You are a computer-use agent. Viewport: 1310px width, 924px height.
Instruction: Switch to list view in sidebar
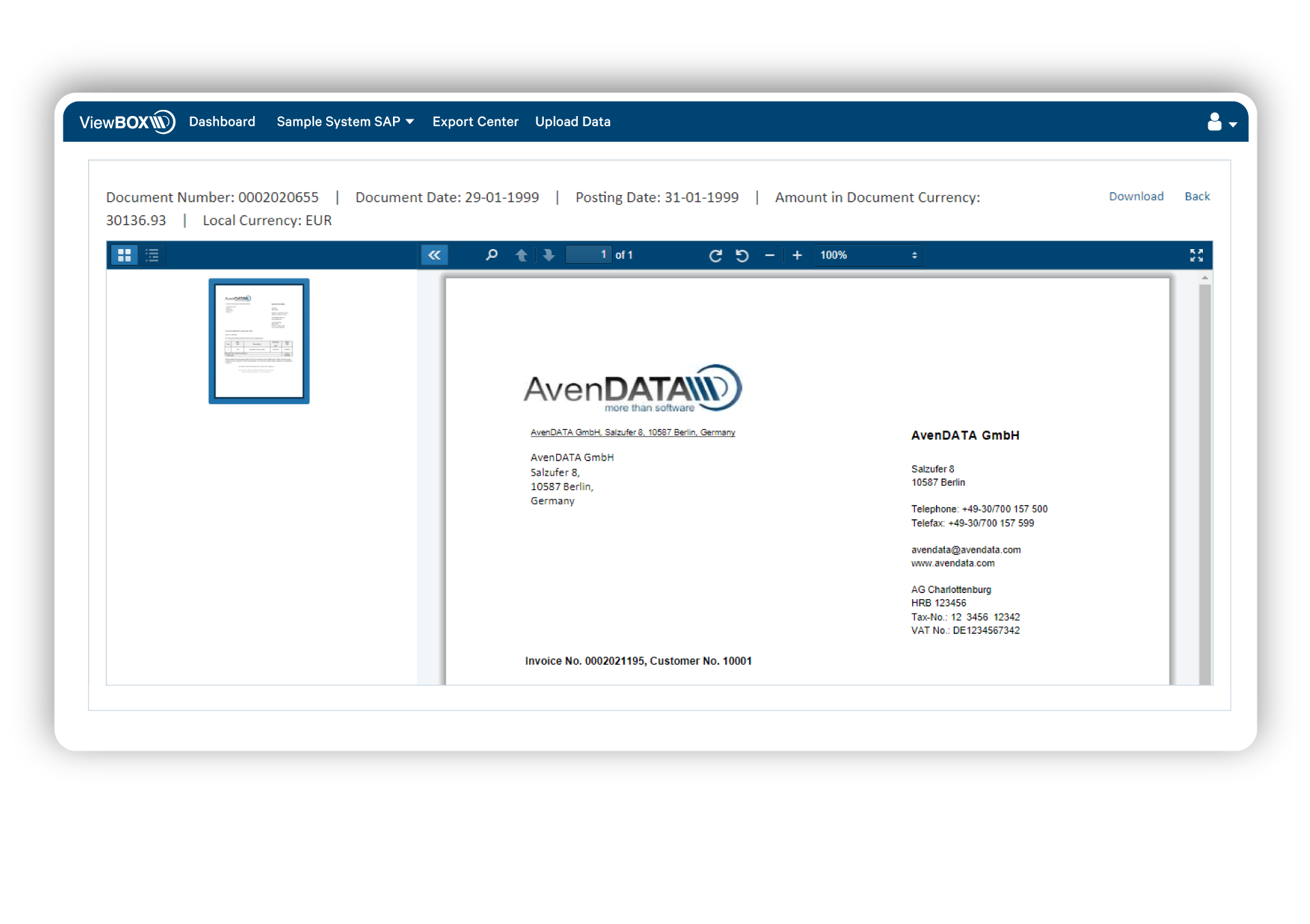pos(152,255)
